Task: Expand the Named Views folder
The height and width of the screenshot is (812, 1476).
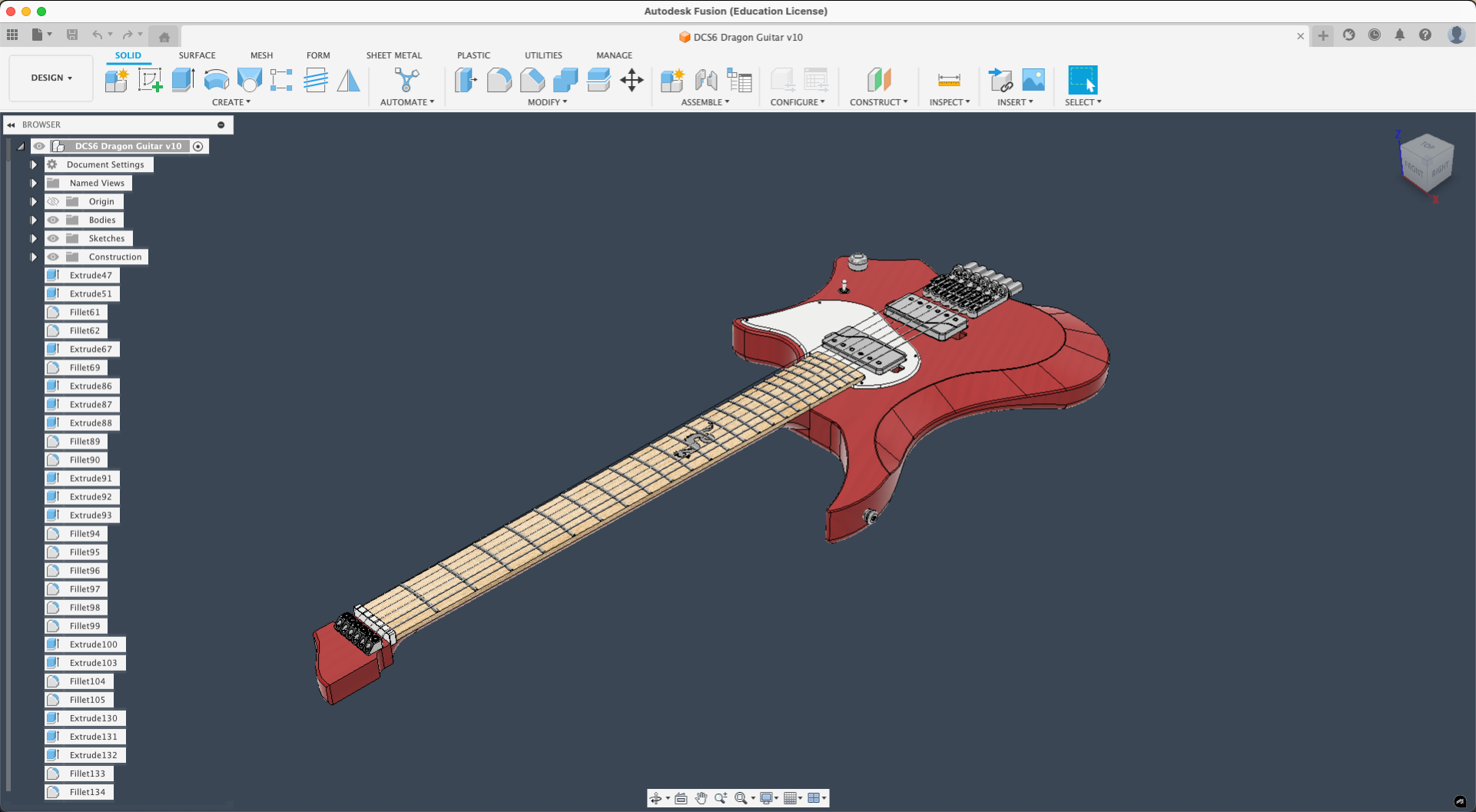Action: (x=34, y=183)
